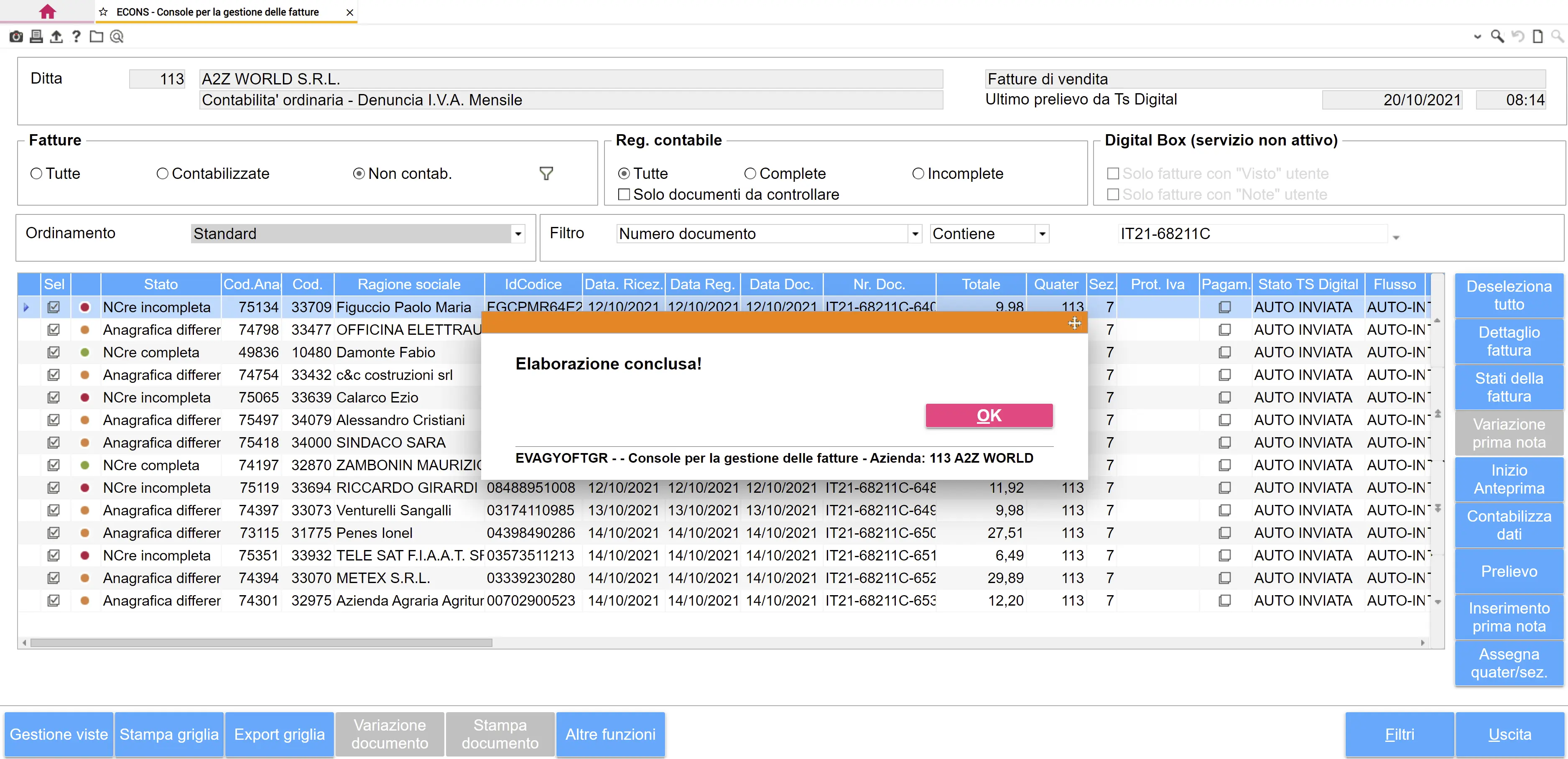The width and height of the screenshot is (1568, 759).
Task: Switch to ECONS Console fatture tab
Action: (x=217, y=12)
